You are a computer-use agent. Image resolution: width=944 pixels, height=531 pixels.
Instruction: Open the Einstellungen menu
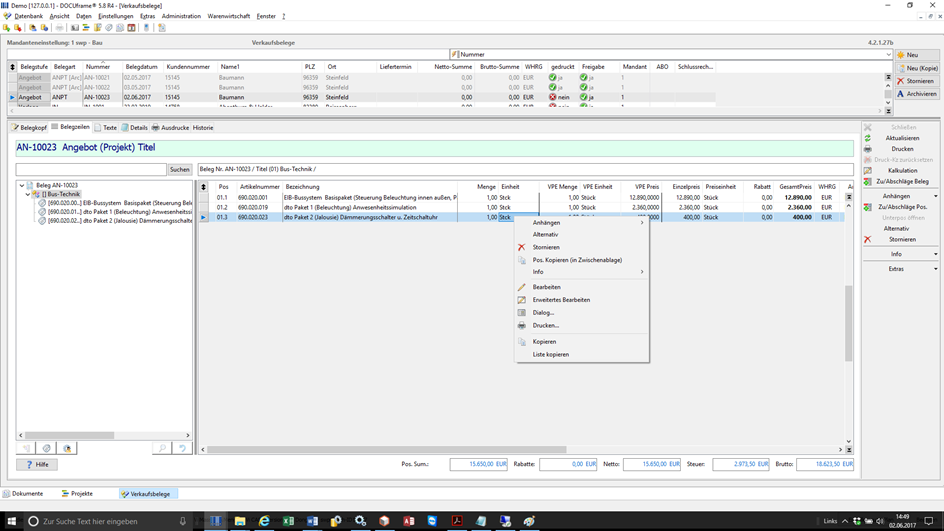tap(116, 16)
